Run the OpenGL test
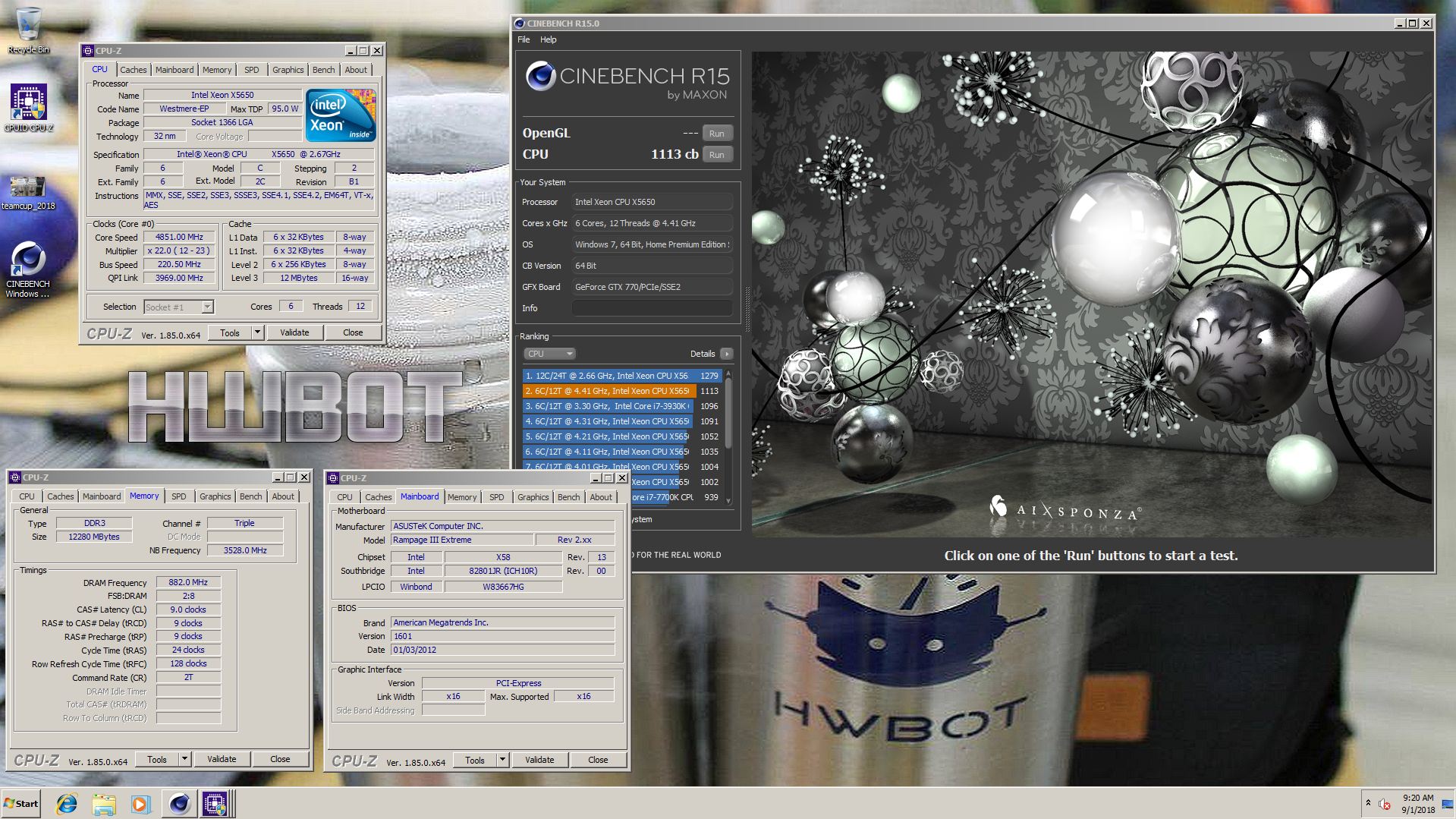The height and width of the screenshot is (819, 1456). coord(717,134)
